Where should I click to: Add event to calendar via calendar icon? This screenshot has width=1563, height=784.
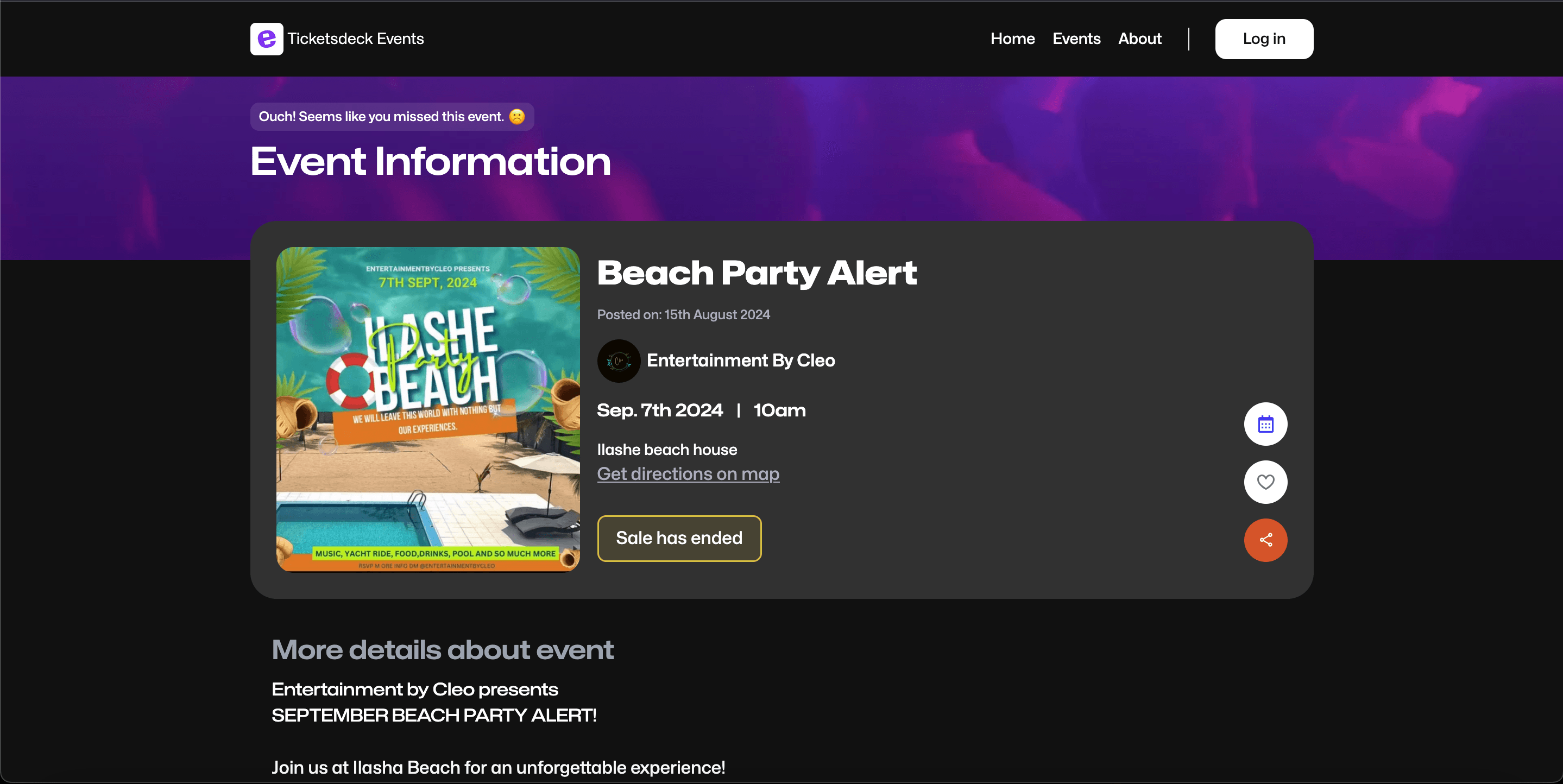point(1265,424)
